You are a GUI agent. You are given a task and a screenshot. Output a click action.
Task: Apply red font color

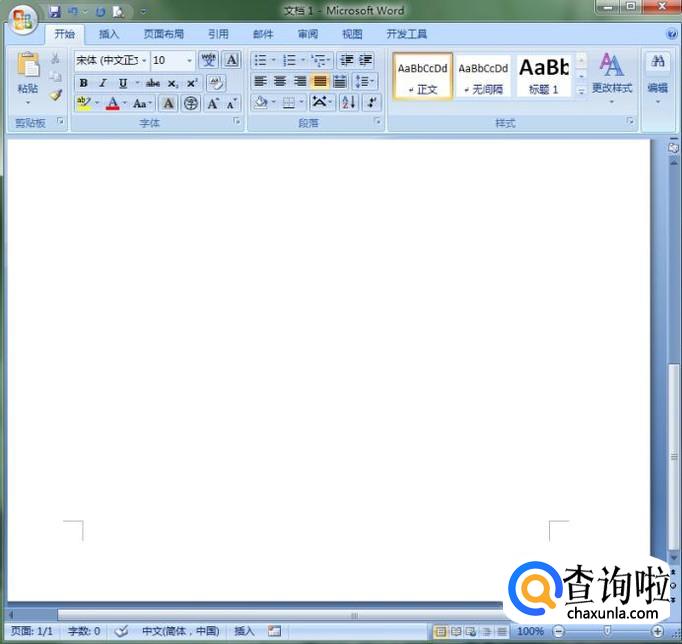[x=113, y=103]
